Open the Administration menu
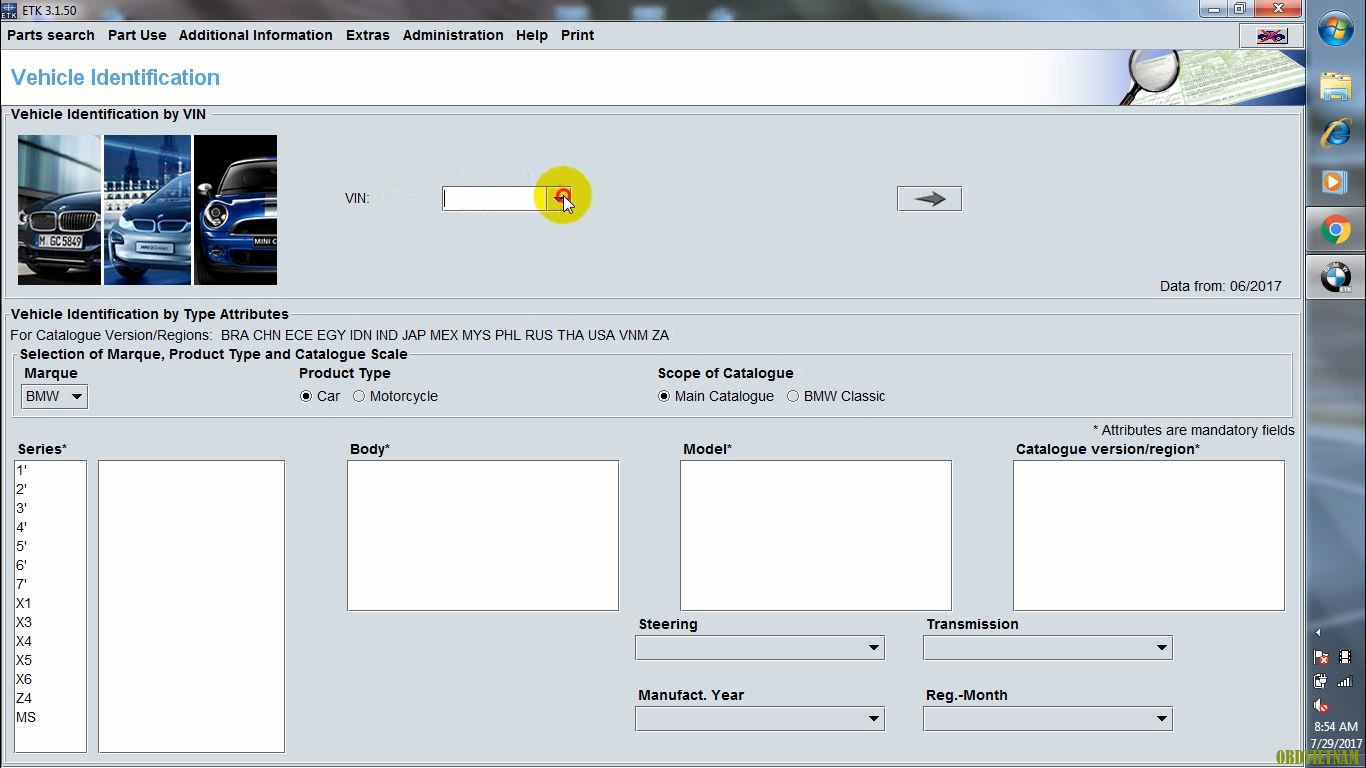Screen dimensions: 1366x768 click(x=453, y=35)
